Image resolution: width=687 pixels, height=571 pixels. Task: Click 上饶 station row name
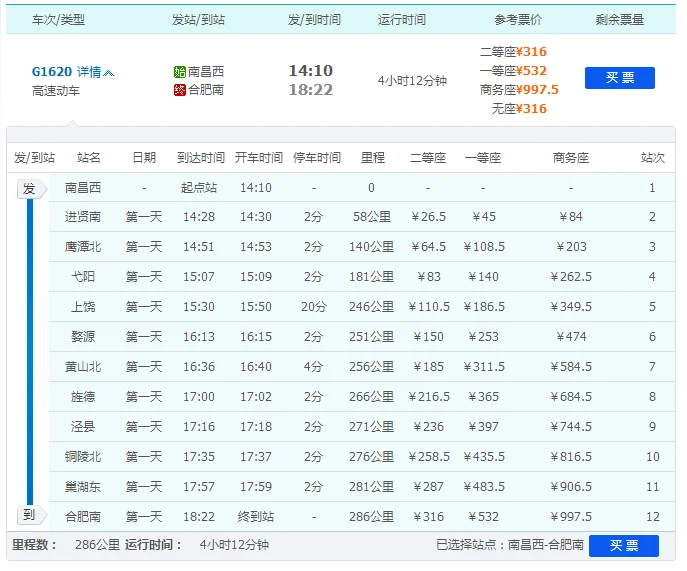tap(83, 307)
